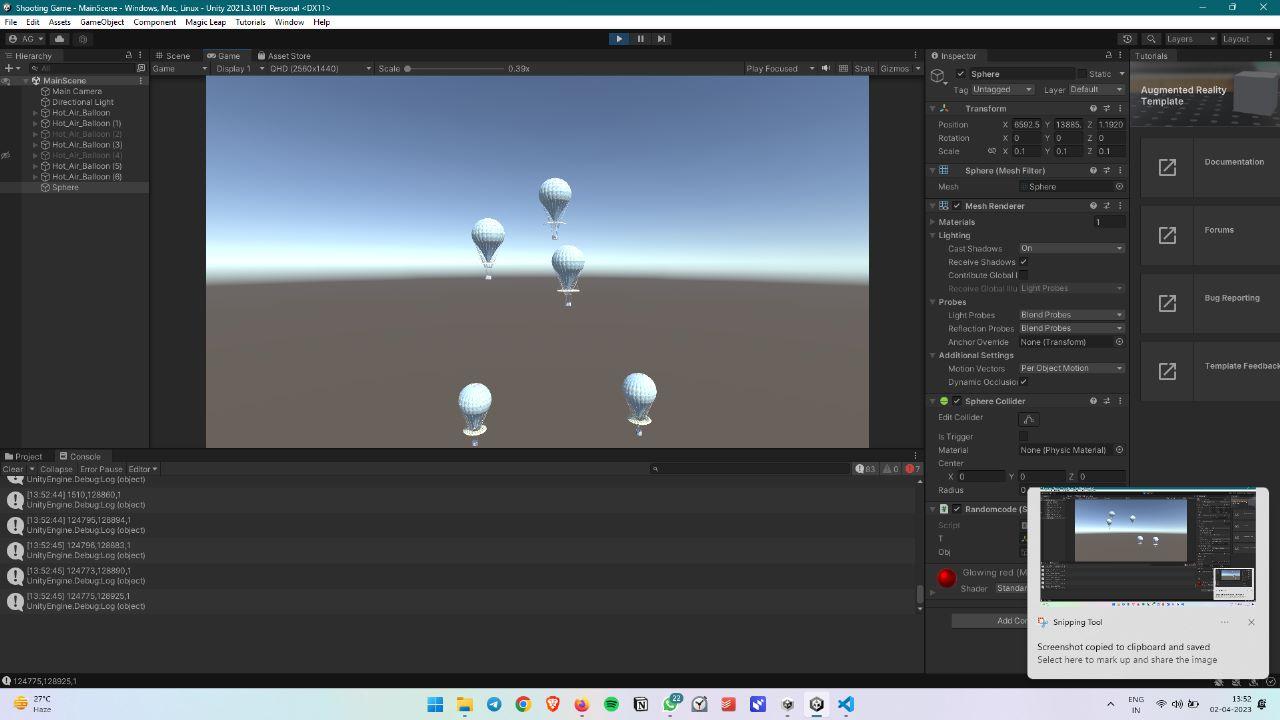
Task: Toggle scene visibility eye for MainScene
Action: (x=5, y=81)
